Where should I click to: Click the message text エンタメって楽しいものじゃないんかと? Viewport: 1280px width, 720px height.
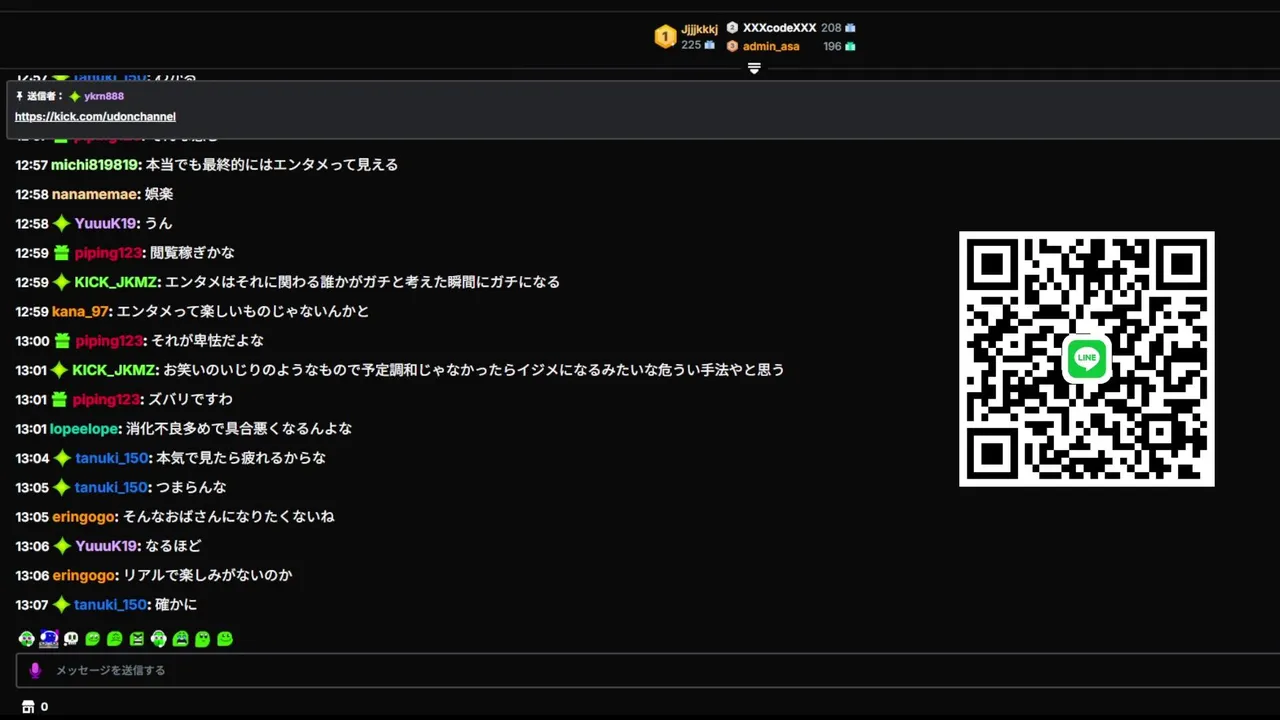pos(243,312)
